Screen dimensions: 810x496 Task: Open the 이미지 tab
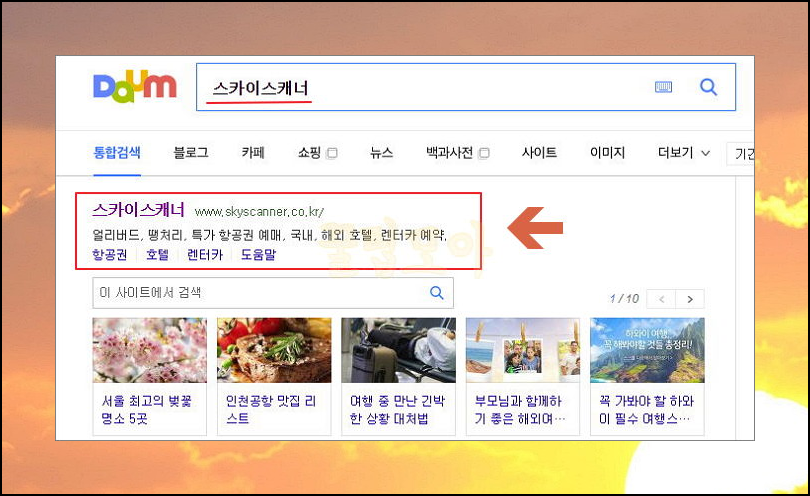point(608,152)
